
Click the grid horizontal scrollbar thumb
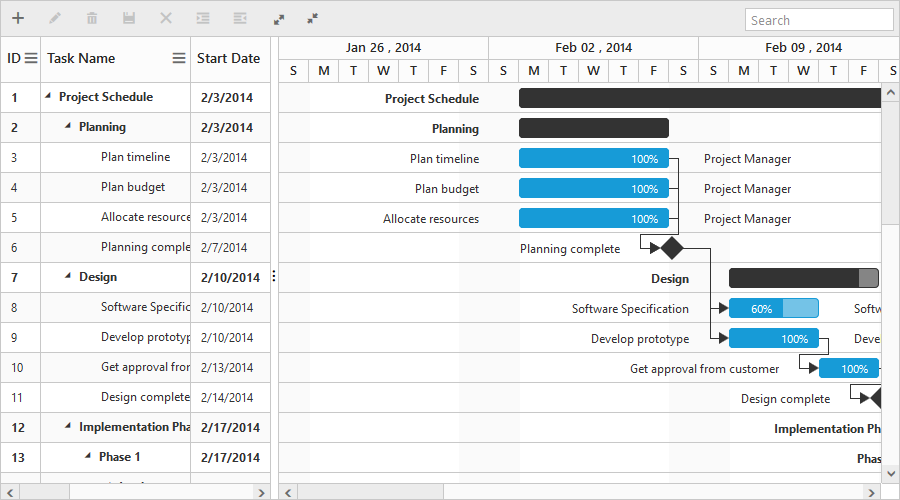click(x=44, y=493)
